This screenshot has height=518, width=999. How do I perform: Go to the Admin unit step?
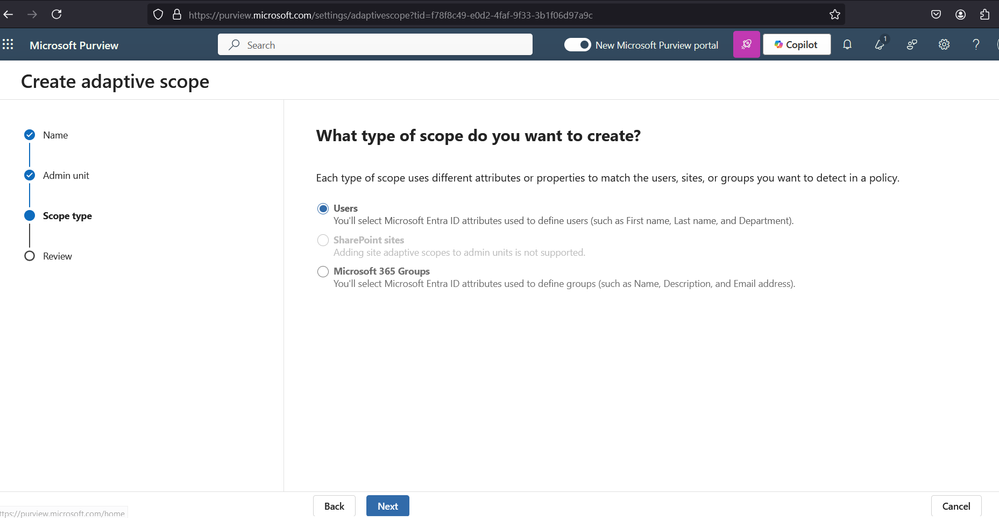coord(66,175)
